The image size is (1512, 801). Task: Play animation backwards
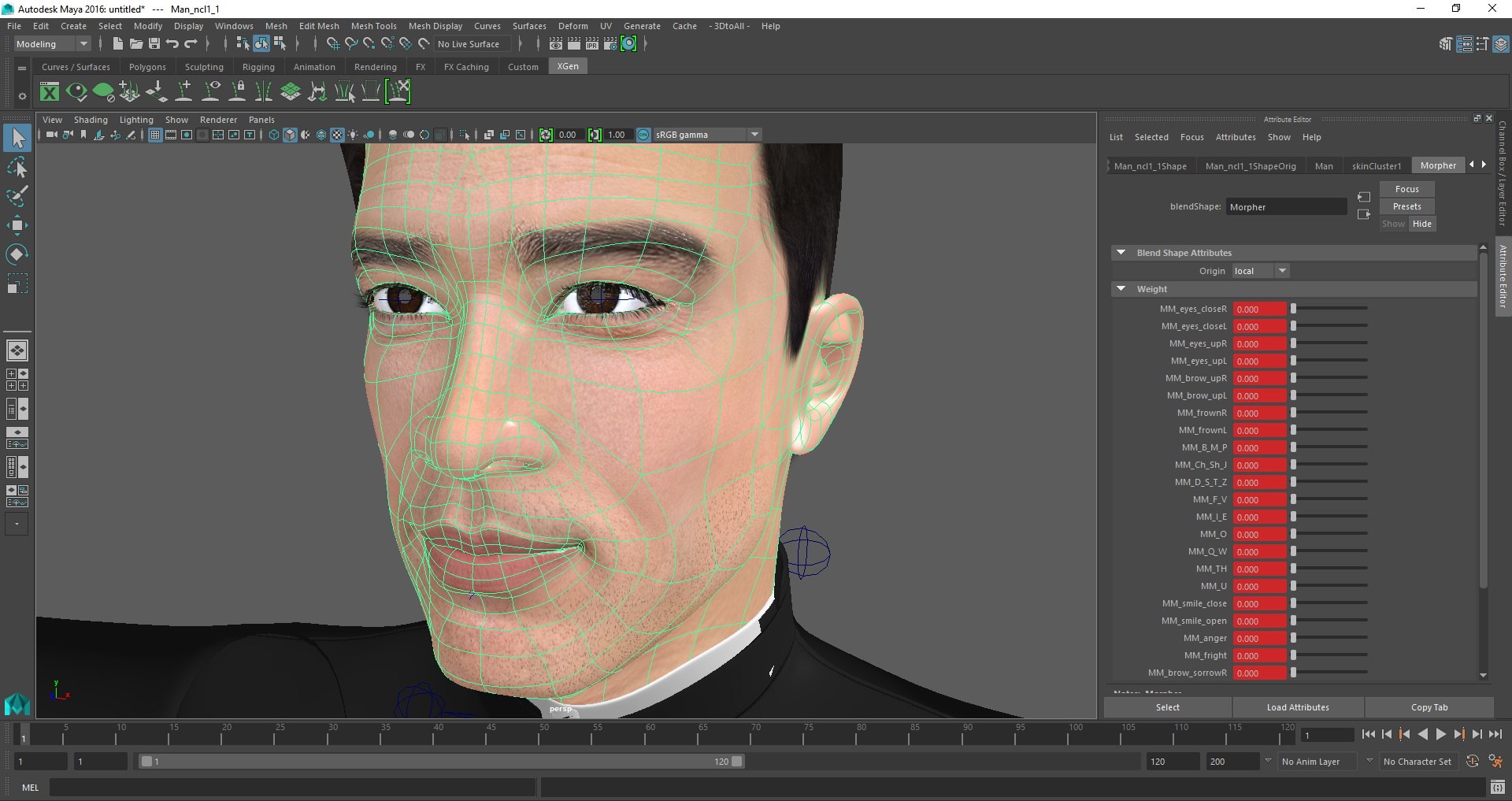(x=1422, y=734)
